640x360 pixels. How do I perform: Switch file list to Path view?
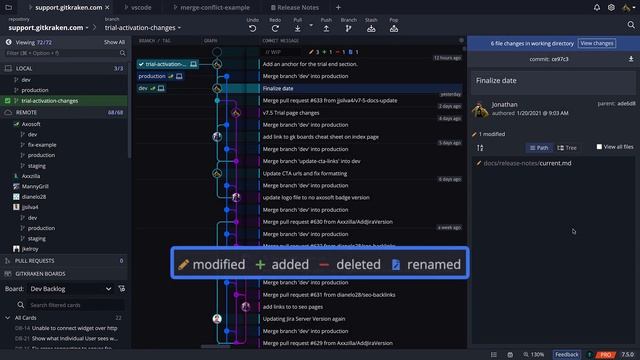tap(539, 148)
